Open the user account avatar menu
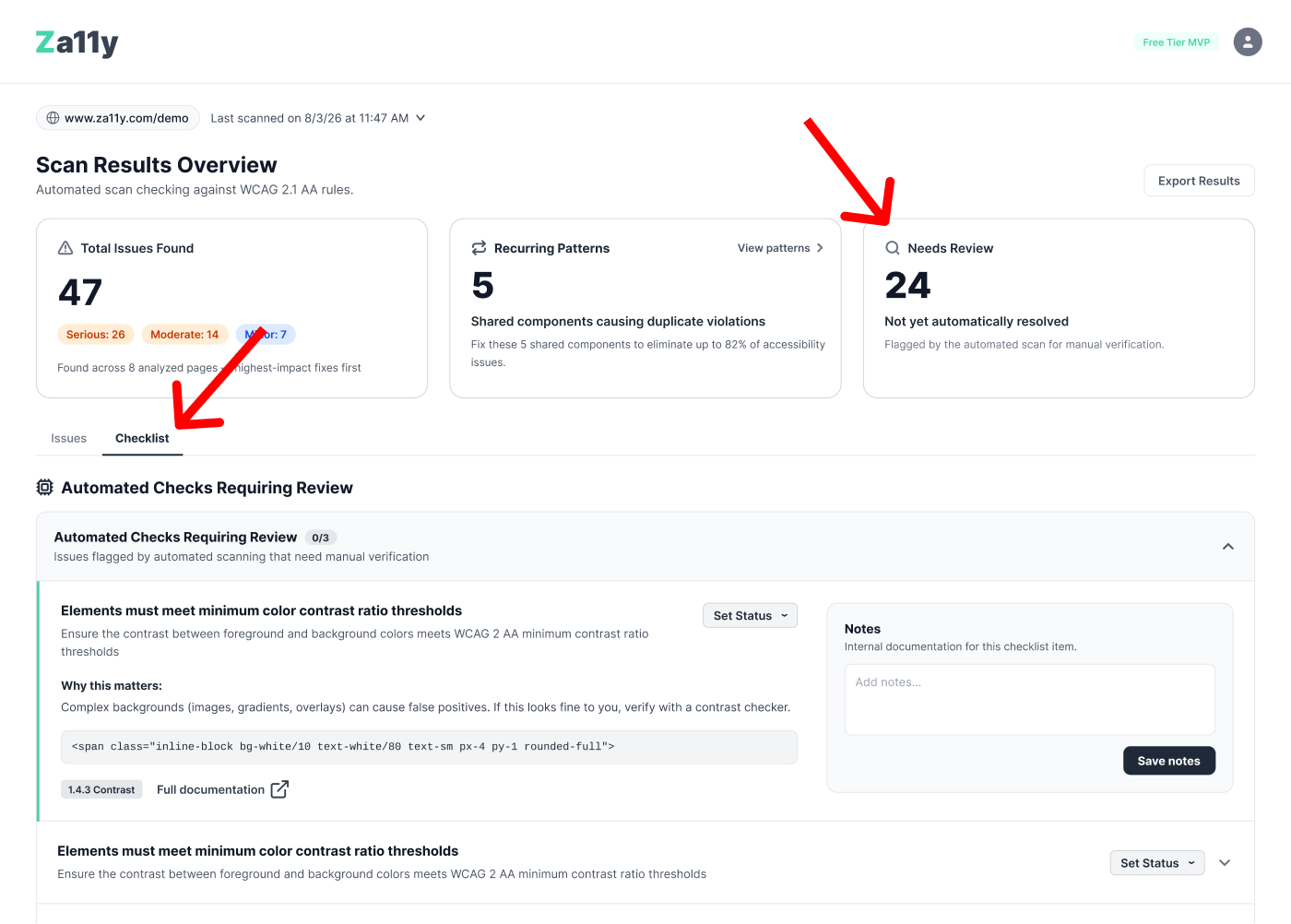This screenshot has width=1291, height=924. [1248, 41]
